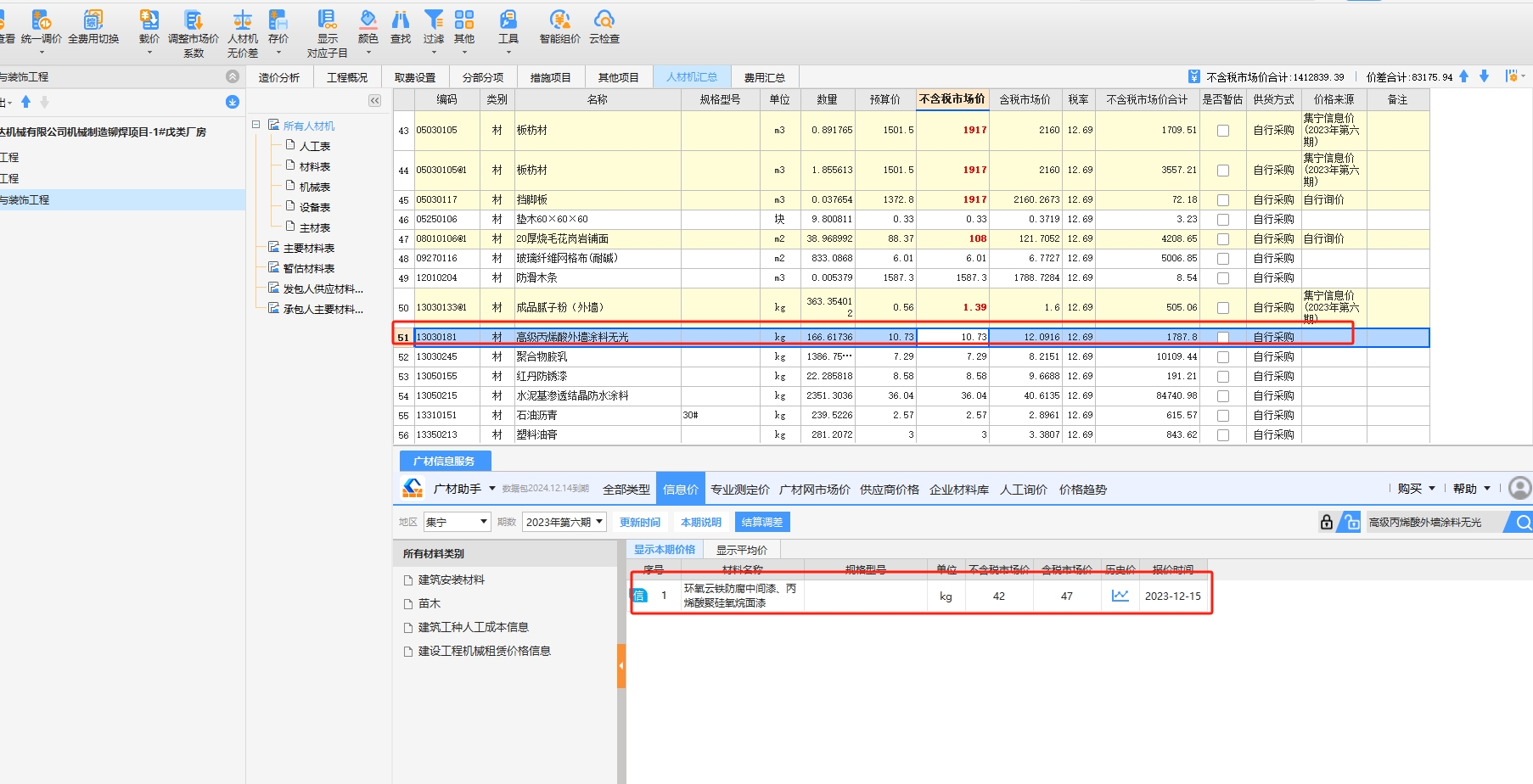Click the 广材助手 logo icon
This screenshot has width=1533, height=784.
tap(413, 488)
